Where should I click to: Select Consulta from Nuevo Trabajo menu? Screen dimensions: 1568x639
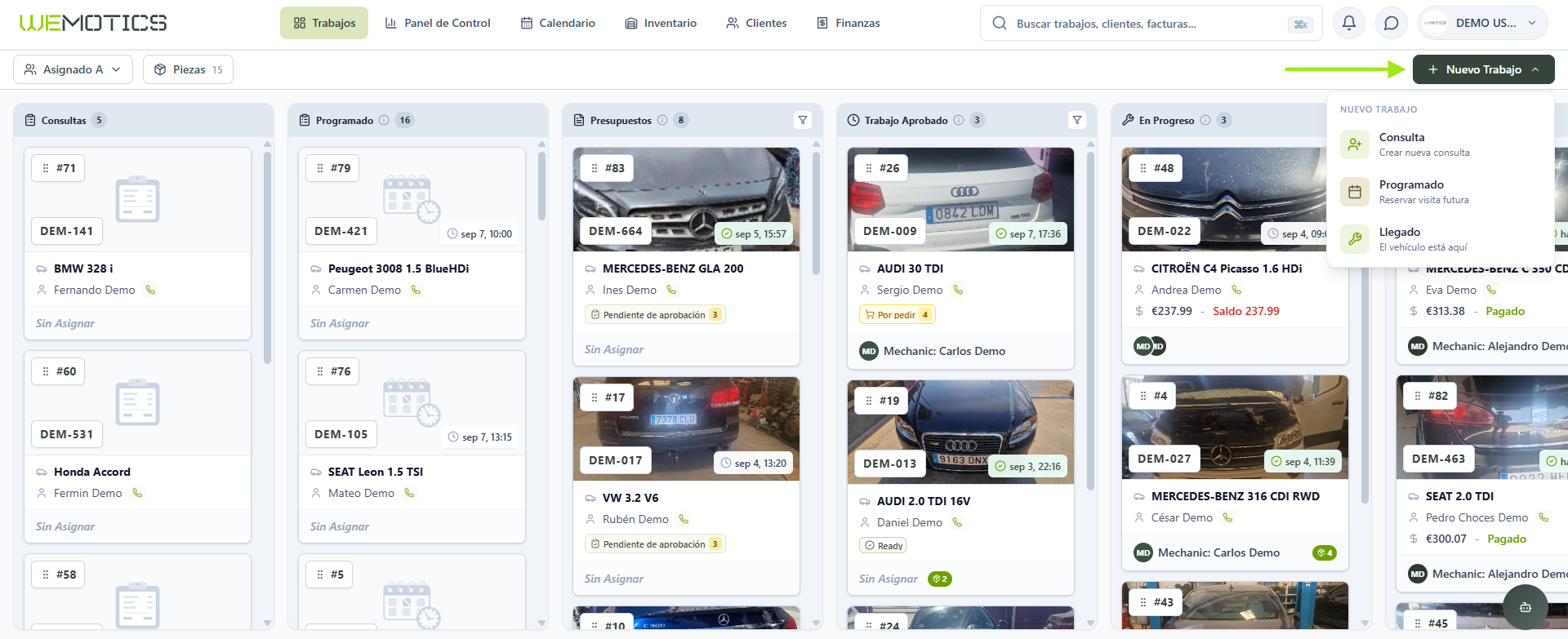[1441, 144]
